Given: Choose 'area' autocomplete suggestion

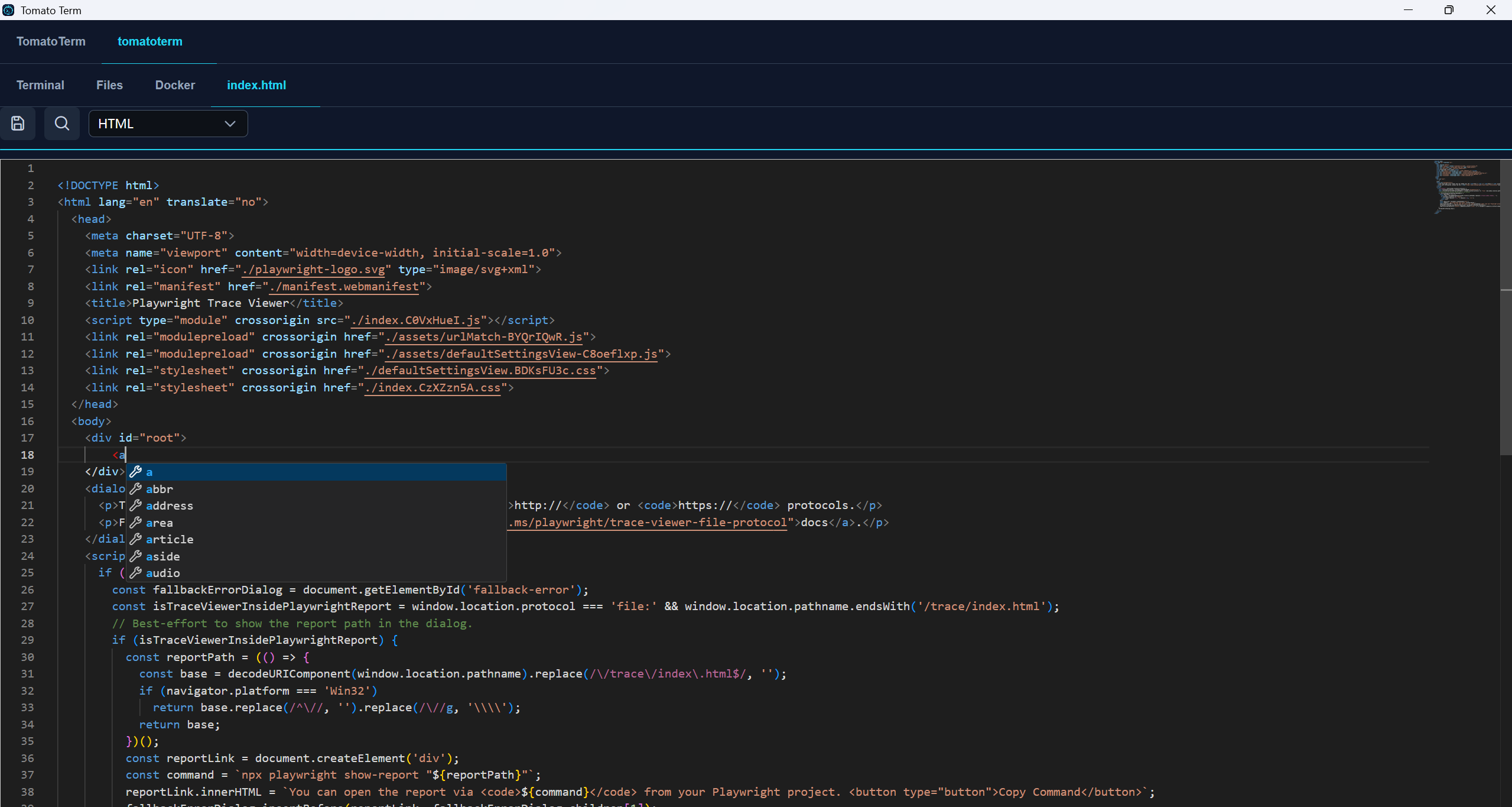Looking at the screenshot, I should 316,523.
